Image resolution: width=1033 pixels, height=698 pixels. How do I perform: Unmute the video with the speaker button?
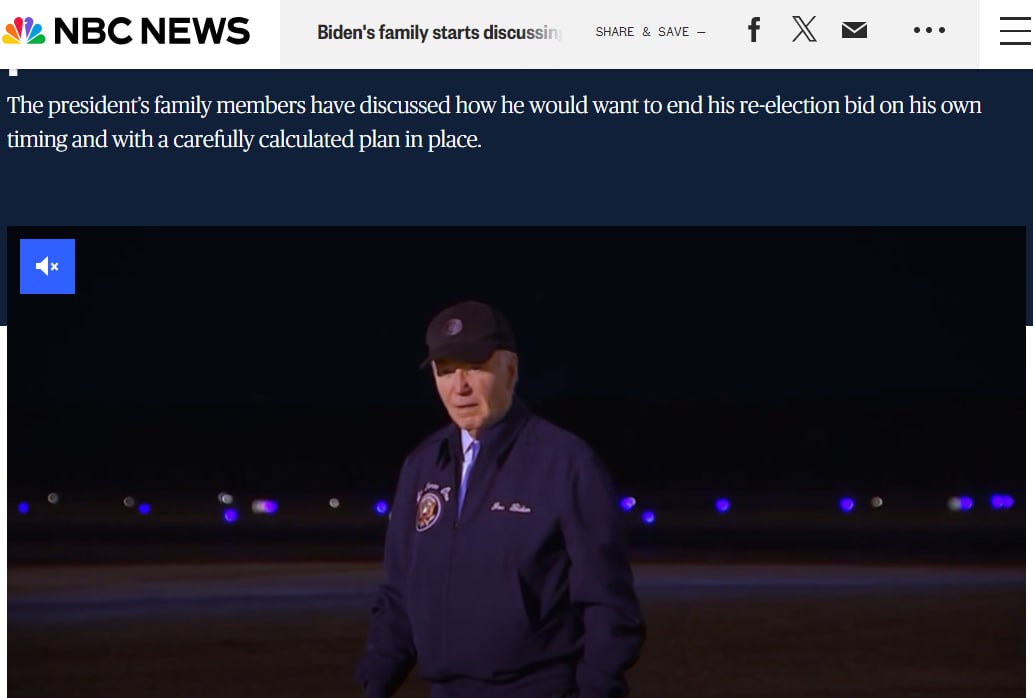coord(47,266)
